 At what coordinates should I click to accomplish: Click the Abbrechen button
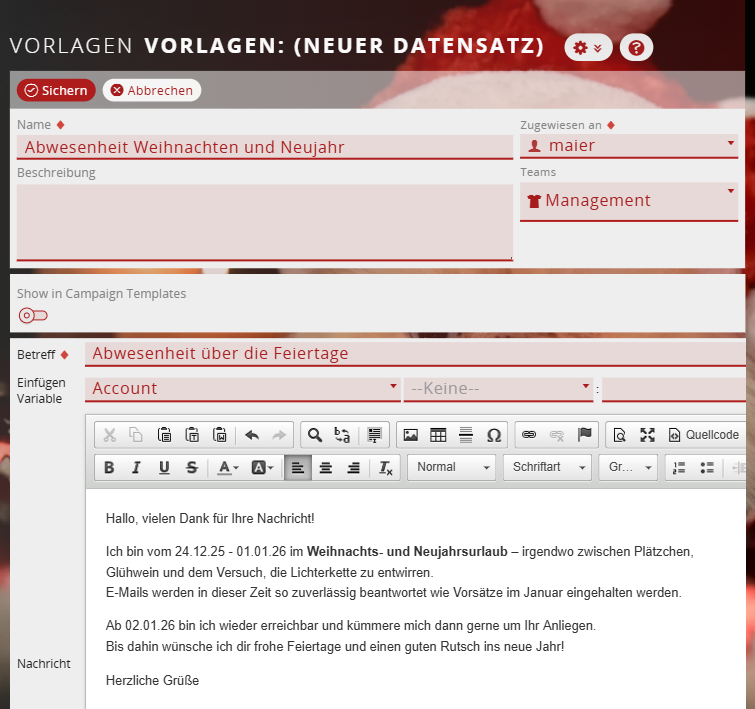point(152,90)
